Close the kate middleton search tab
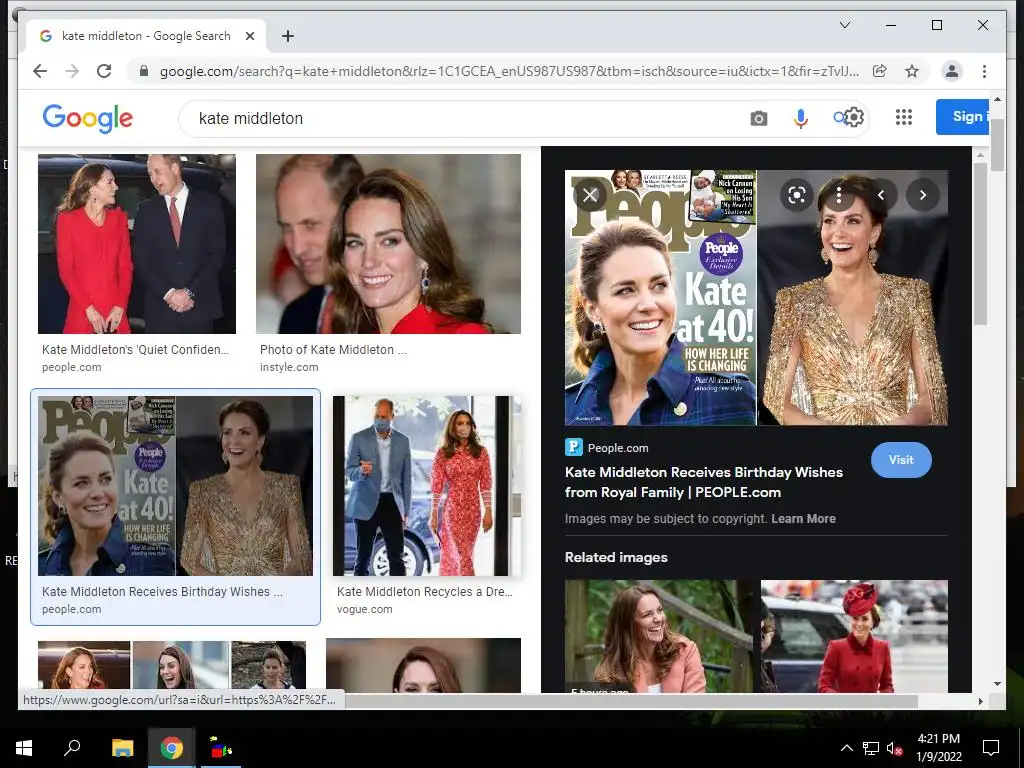 tap(249, 36)
